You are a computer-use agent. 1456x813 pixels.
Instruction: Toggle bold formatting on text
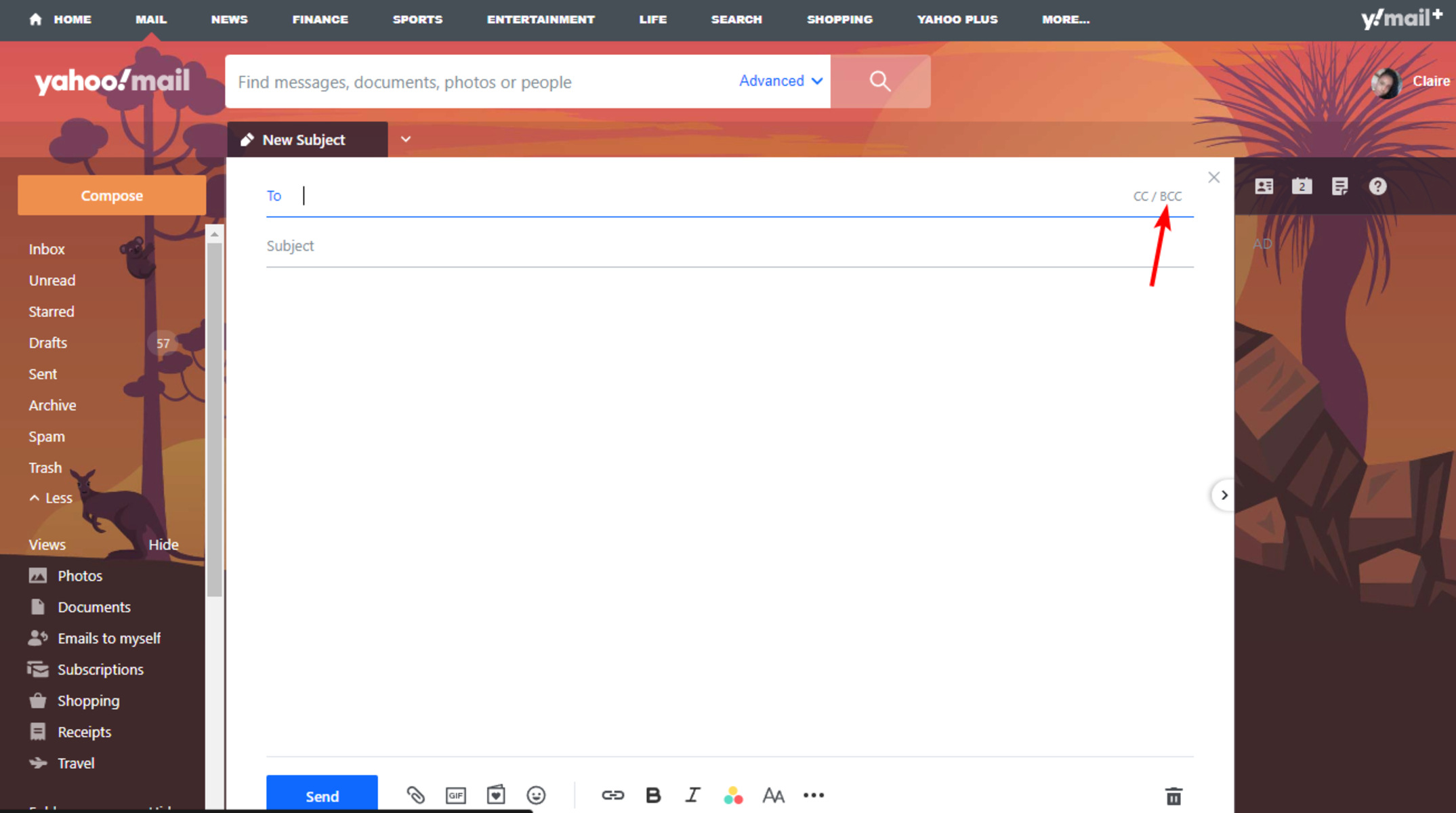(652, 795)
